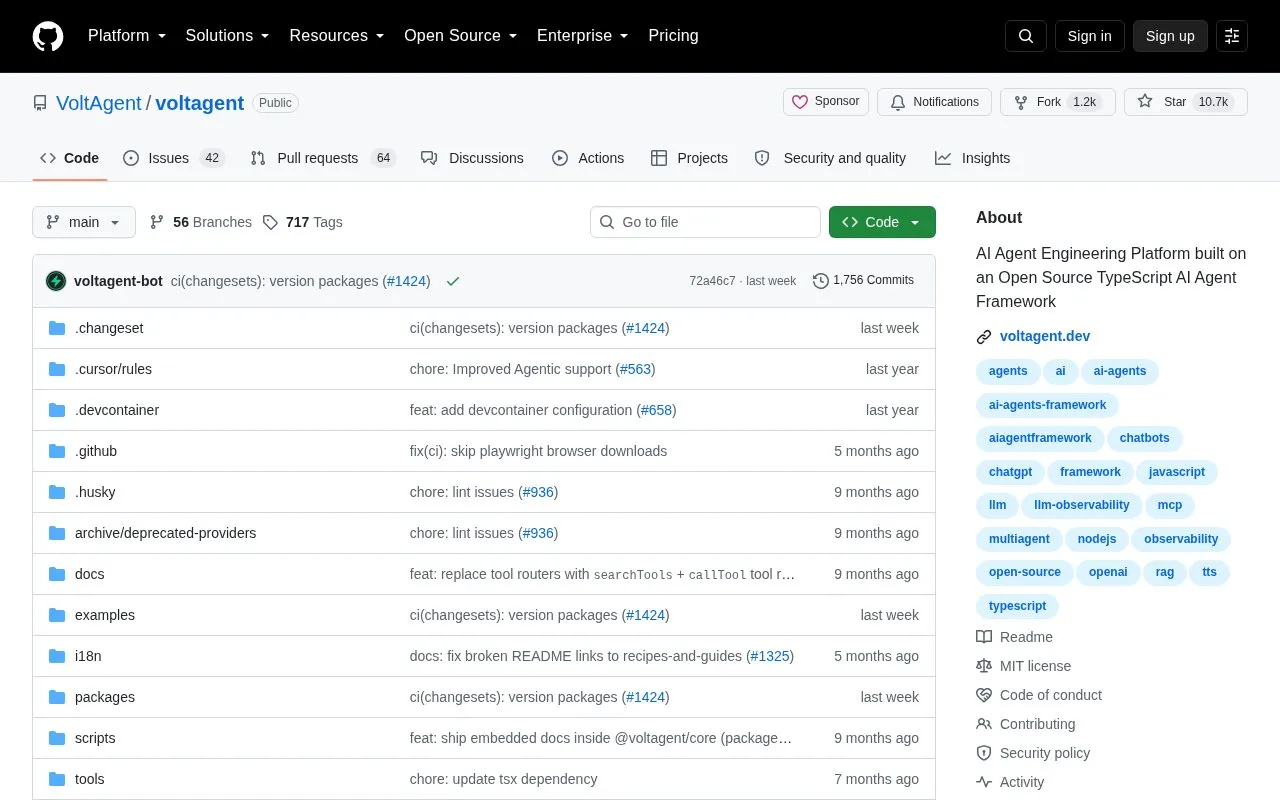Fork the voltagent repository
This screenshot has height=800, width=1280.
coord(1057,102)
